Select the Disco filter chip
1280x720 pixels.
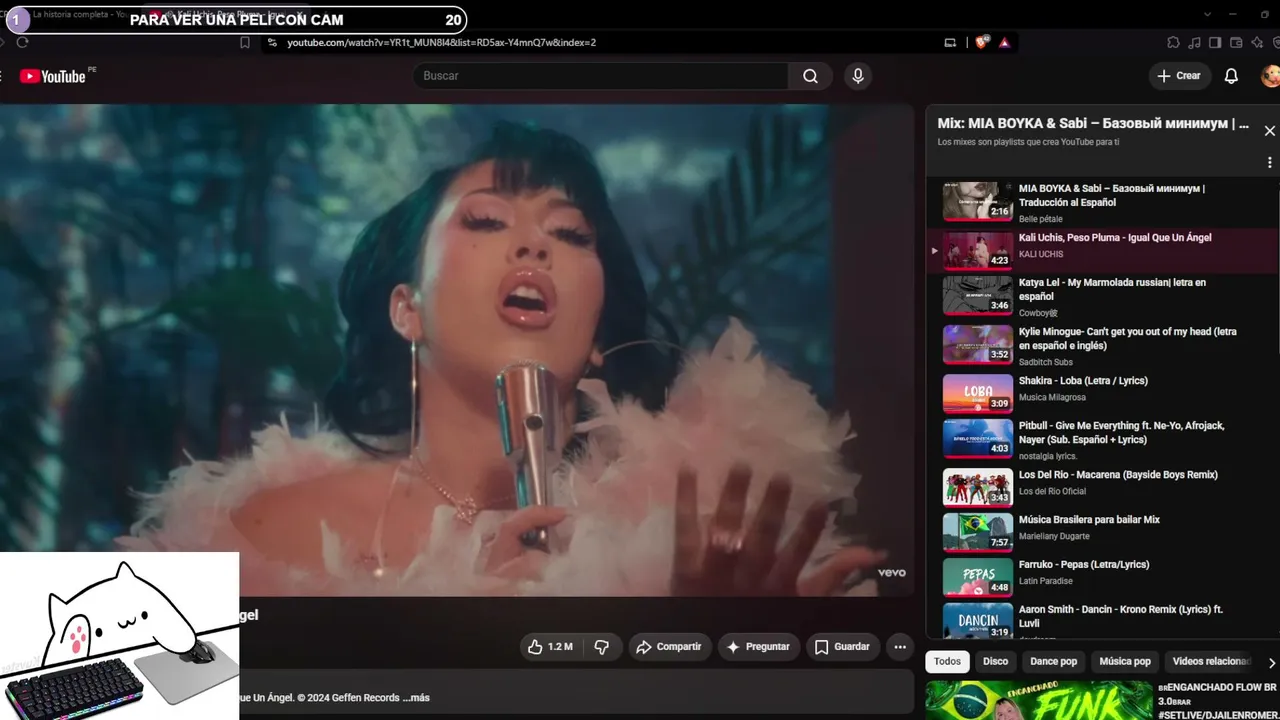coord(995,661)
